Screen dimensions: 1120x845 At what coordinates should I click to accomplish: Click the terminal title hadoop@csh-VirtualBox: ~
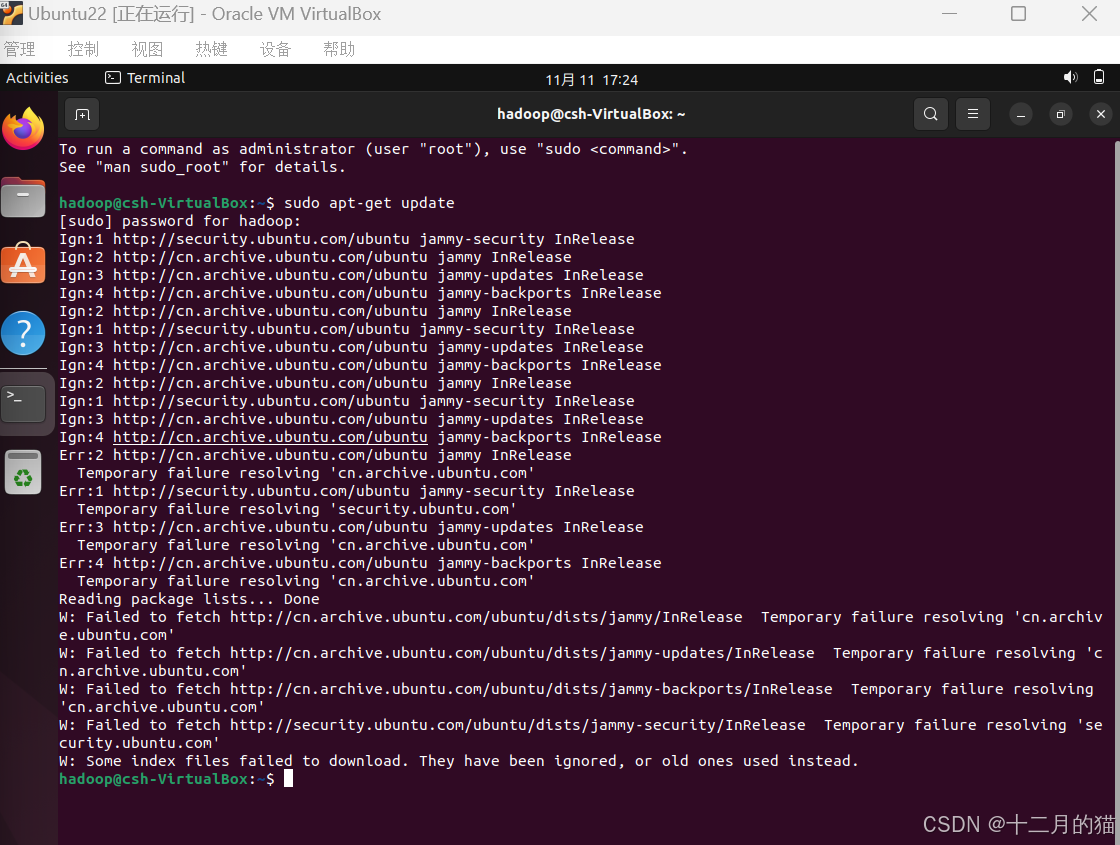591,114
